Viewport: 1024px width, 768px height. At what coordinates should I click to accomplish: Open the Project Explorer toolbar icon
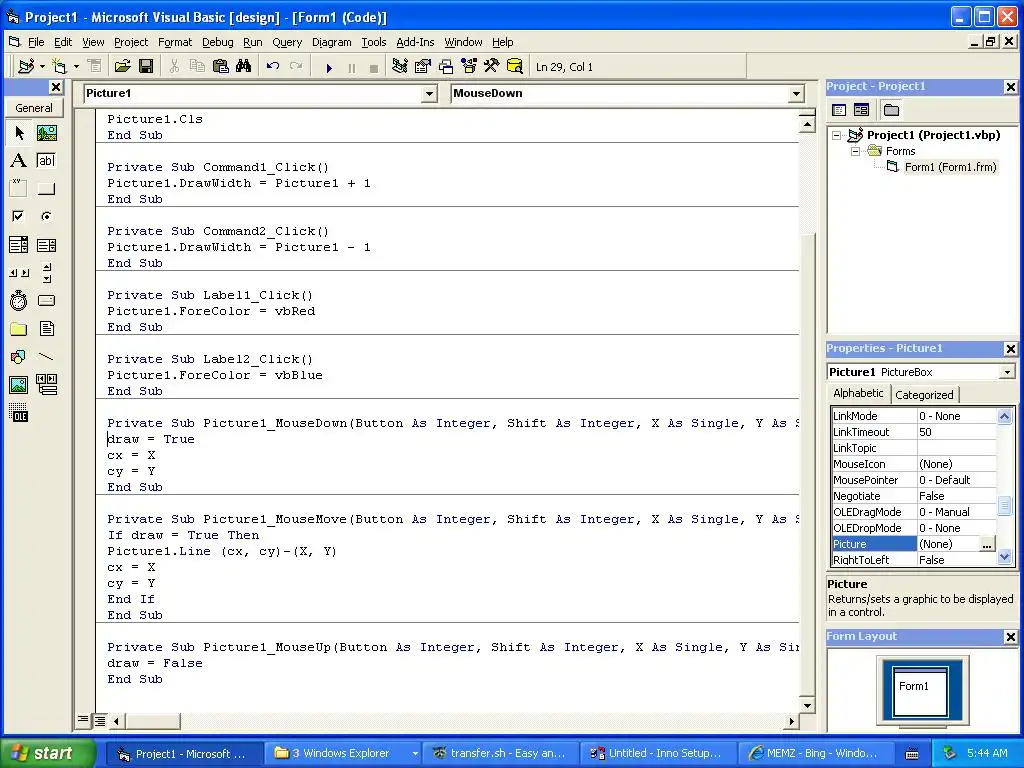coord(400,67)
